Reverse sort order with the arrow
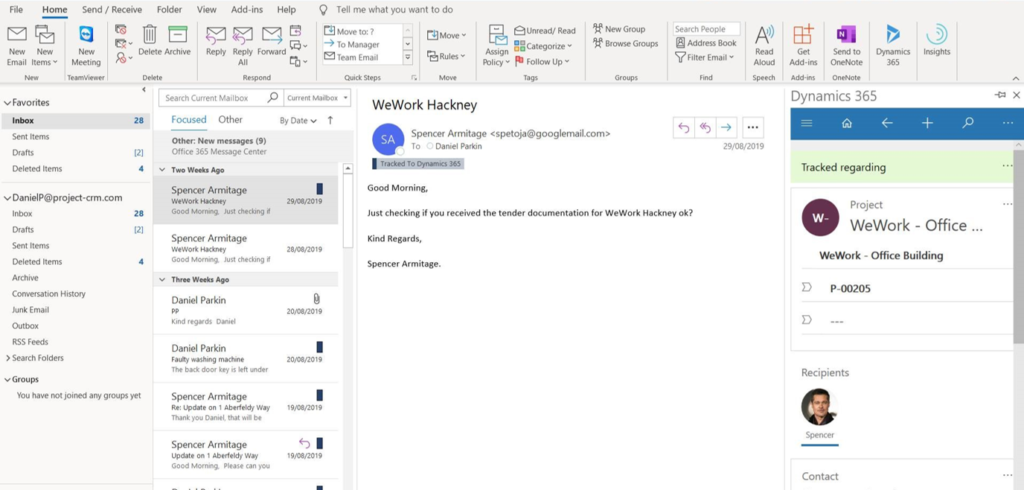This screenshot has width=1024, height=490. (x=330, y=120)
